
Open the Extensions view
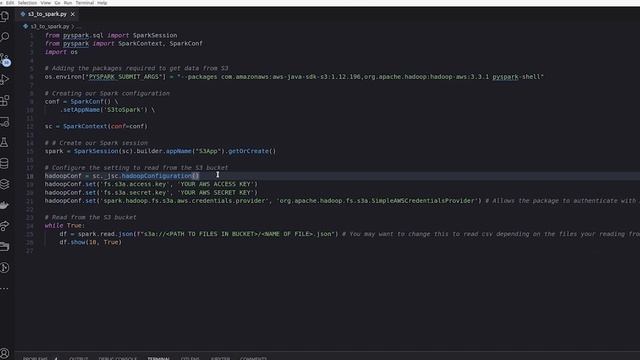pos(5,100)
